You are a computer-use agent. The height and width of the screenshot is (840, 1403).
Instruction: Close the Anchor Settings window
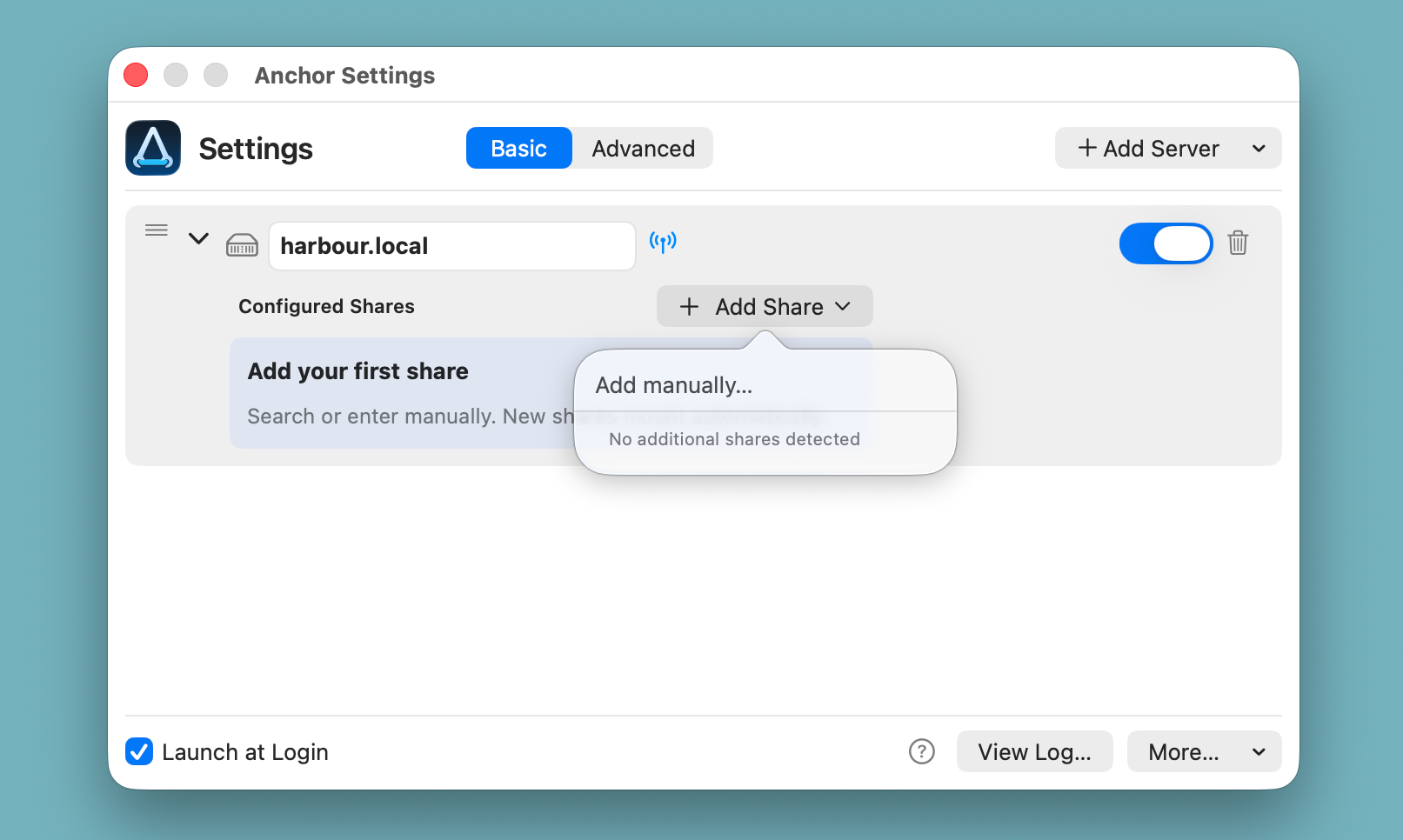(136, 75)
